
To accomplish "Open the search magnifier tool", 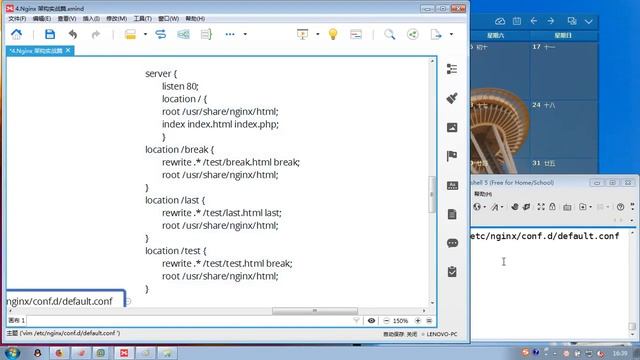I will [389, 34].
